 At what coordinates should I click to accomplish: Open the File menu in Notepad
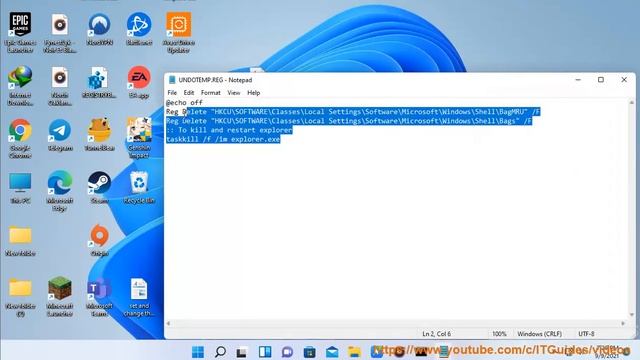(x=172, y=93)
